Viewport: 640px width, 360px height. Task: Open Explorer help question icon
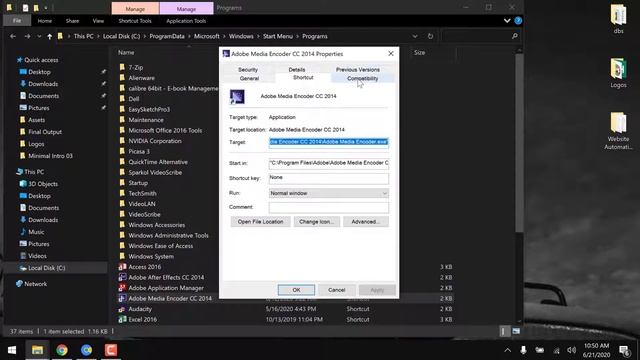[518, 20]
